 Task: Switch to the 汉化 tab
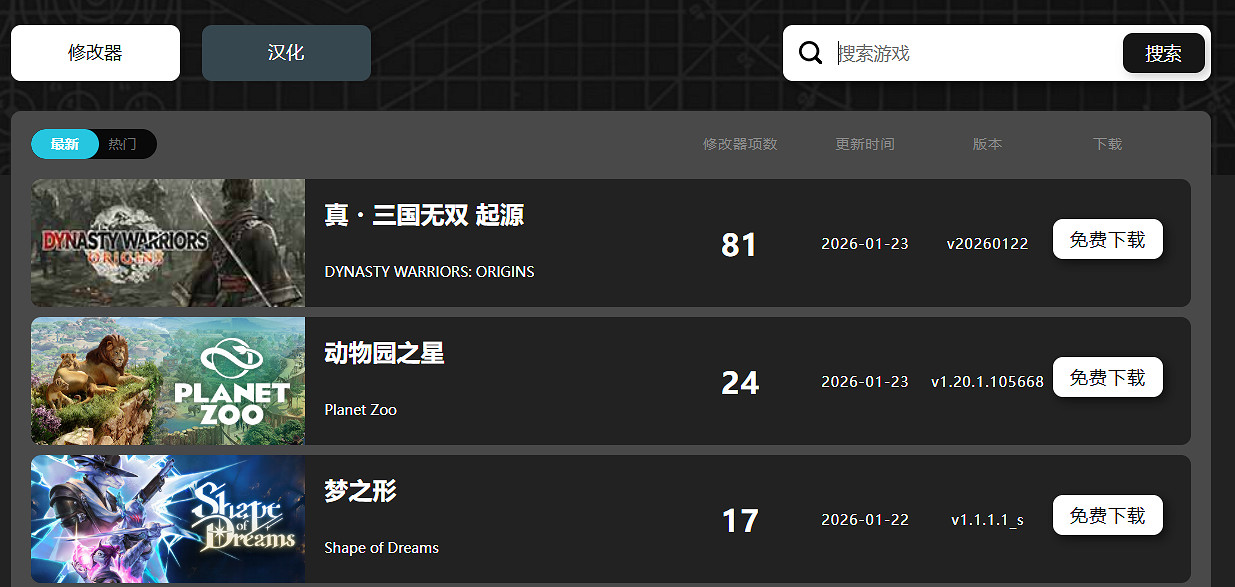point(286,53)
